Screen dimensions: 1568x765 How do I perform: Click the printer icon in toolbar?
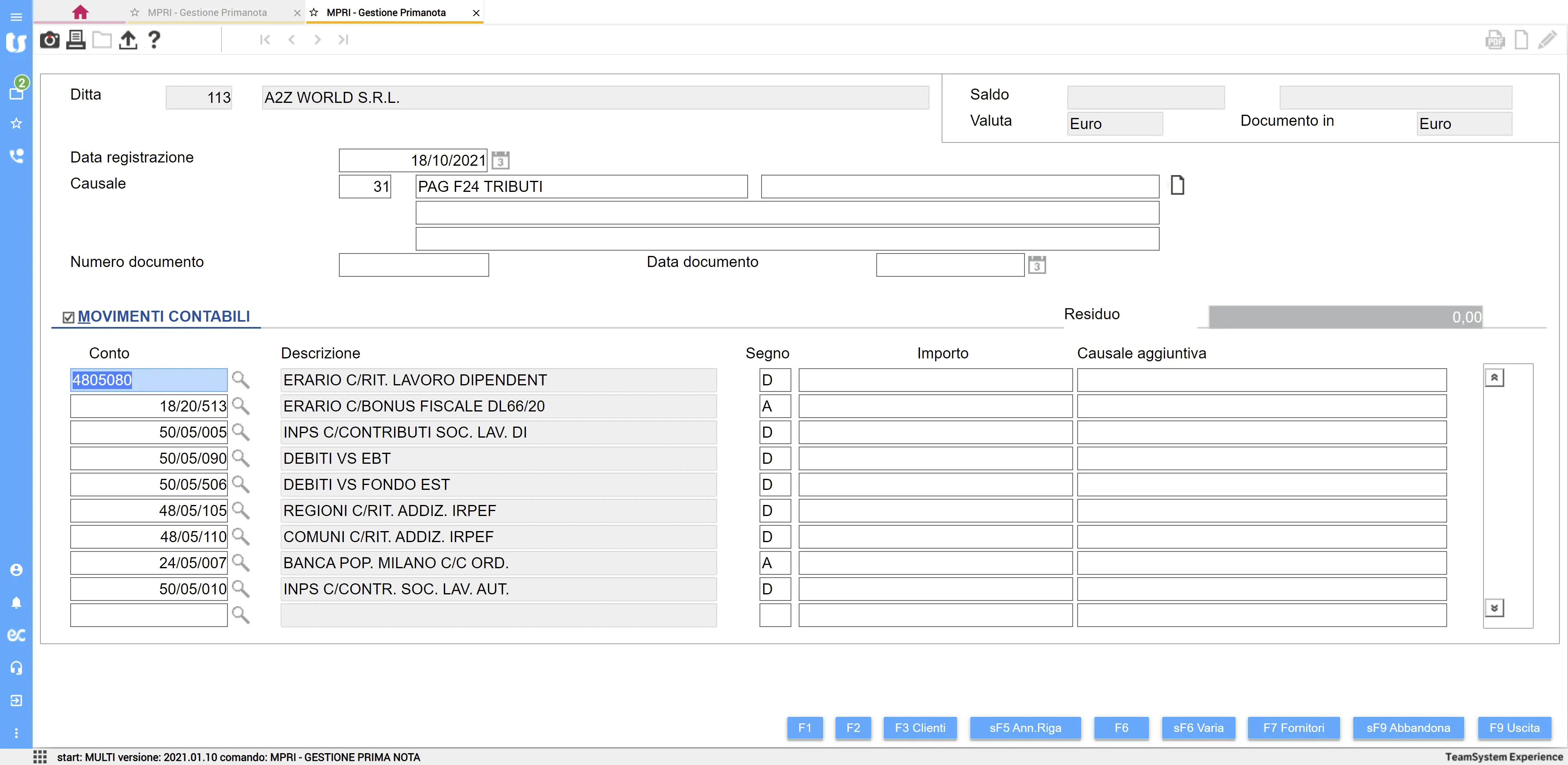(76, 40)
